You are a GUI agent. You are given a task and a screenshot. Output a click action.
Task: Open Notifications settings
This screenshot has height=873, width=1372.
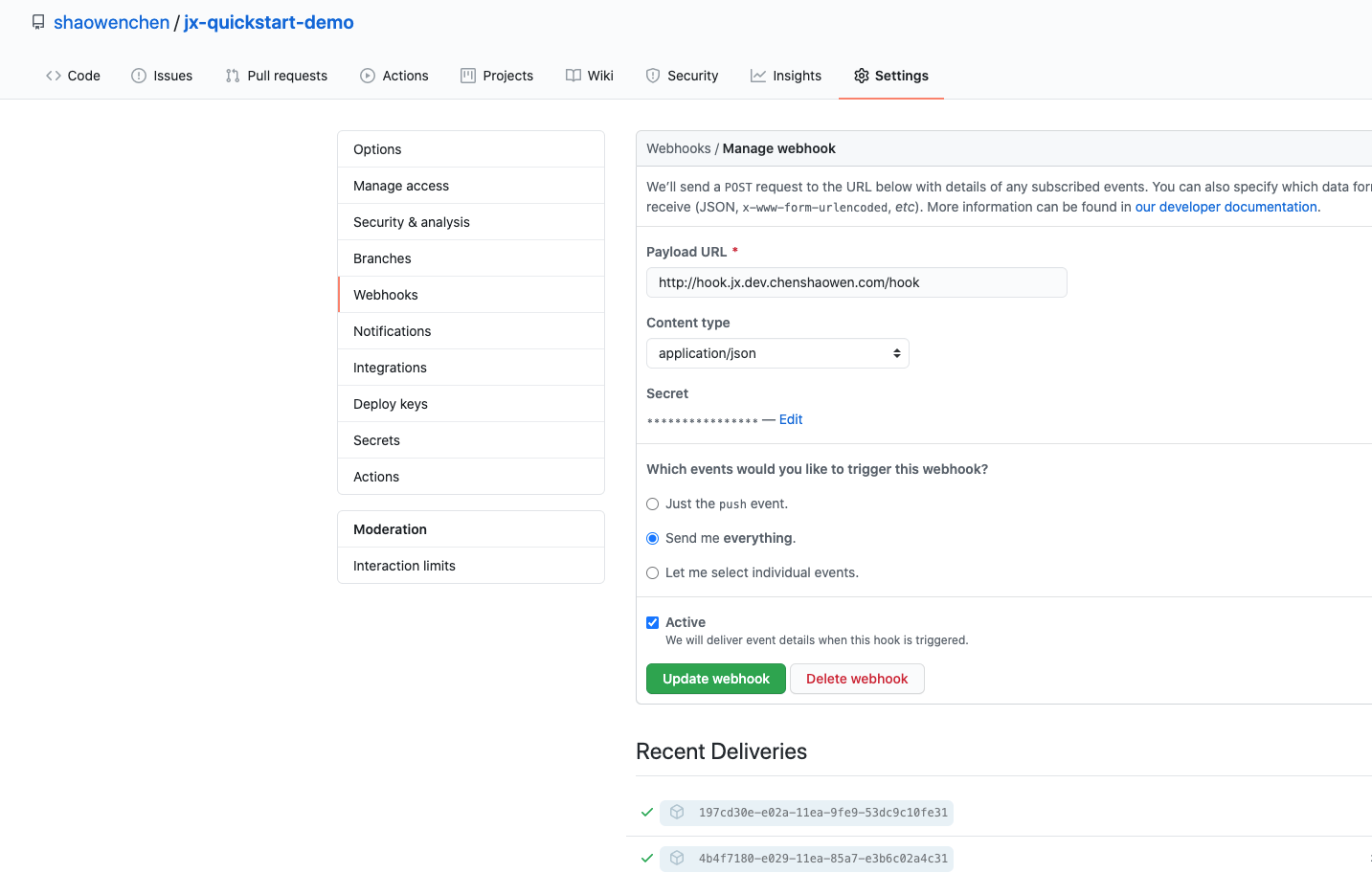click(x=471, y=331)
